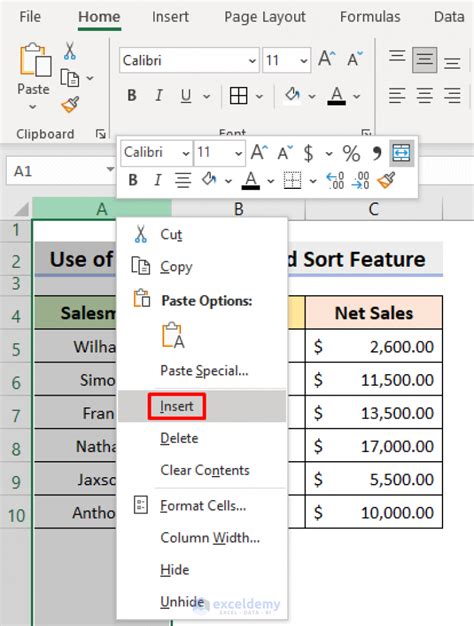
Task: Apply Accounting dollar format in mini toolbar
Action: (x=308, y=153)
